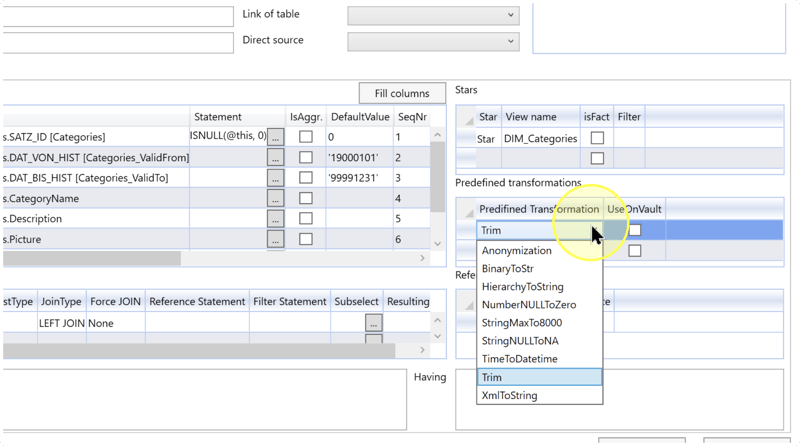
Task: Select Anonymization from transformation list
Action: tap(539, 251)
